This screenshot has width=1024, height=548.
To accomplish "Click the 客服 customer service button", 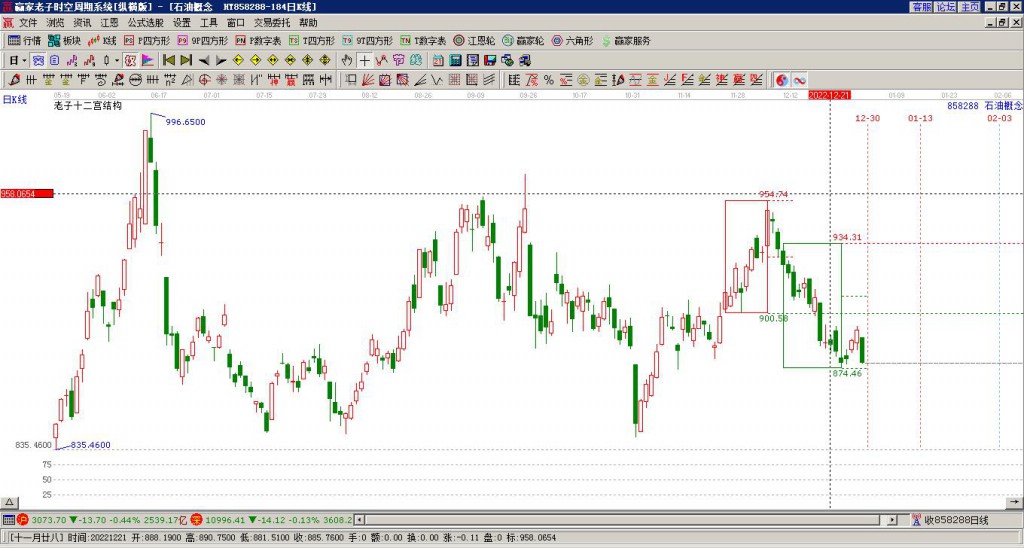I will click(921, 7).
